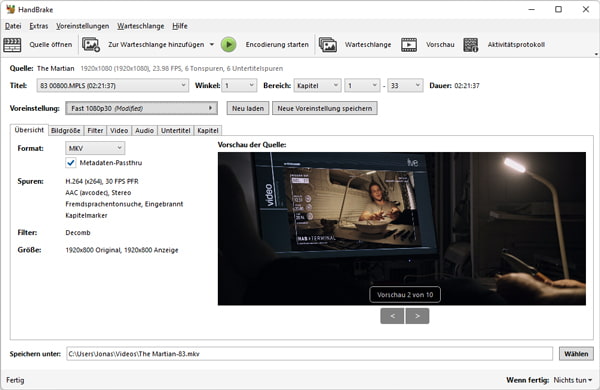Click the H.264 (x264), 30 FPS PFR text

tap(102, 181)
